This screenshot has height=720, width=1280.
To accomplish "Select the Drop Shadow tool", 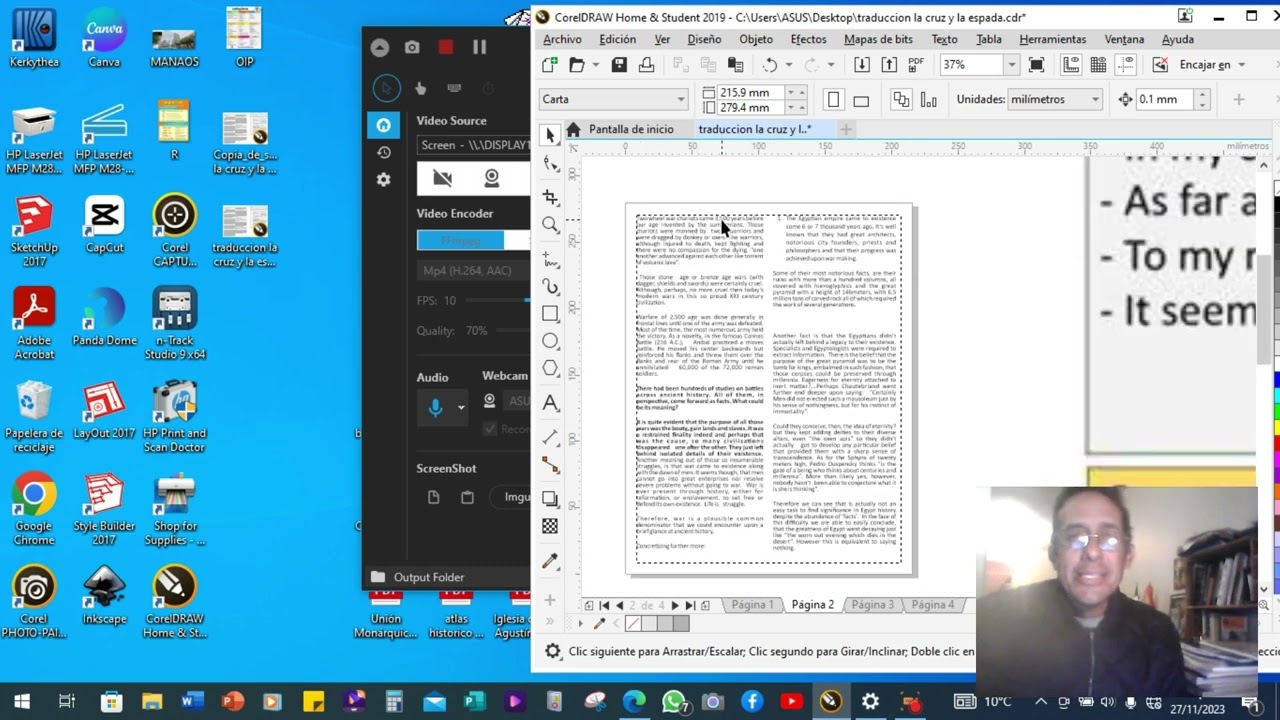I will click(550, 498).
